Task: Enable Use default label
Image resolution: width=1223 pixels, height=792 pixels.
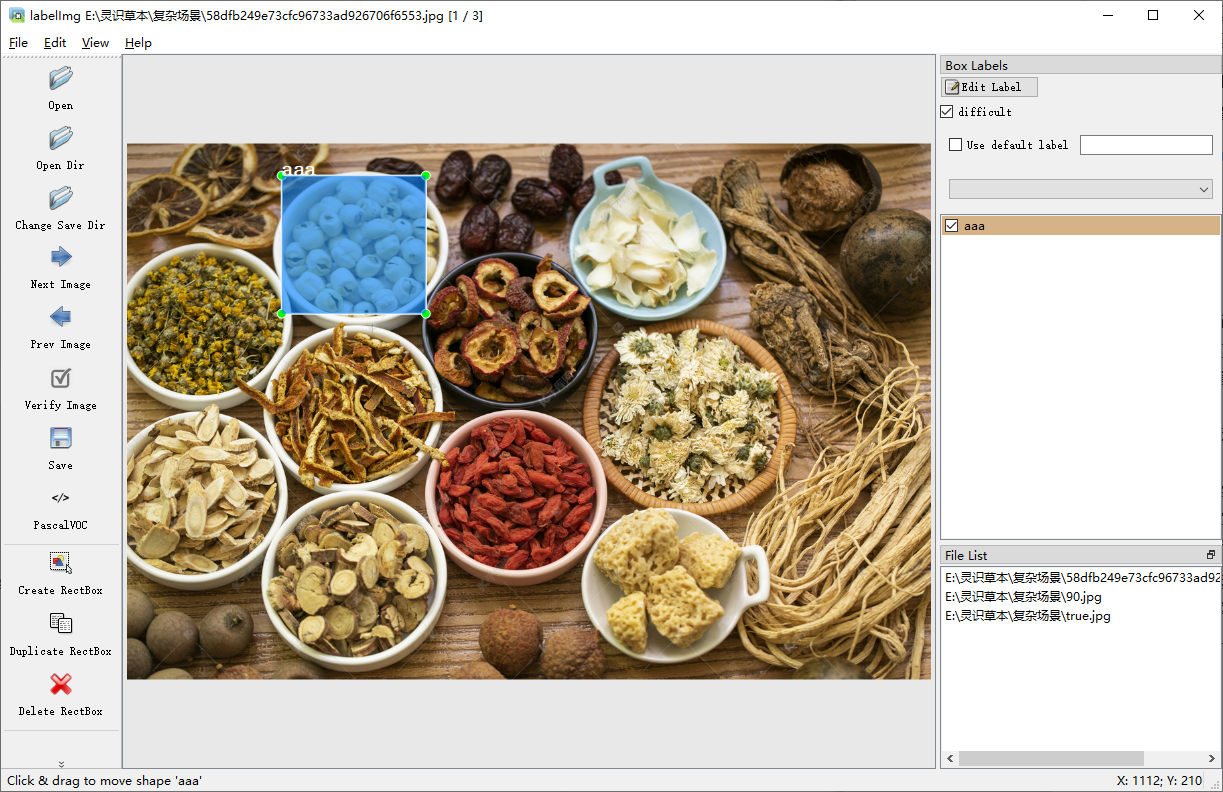Action: click(955, 144)
